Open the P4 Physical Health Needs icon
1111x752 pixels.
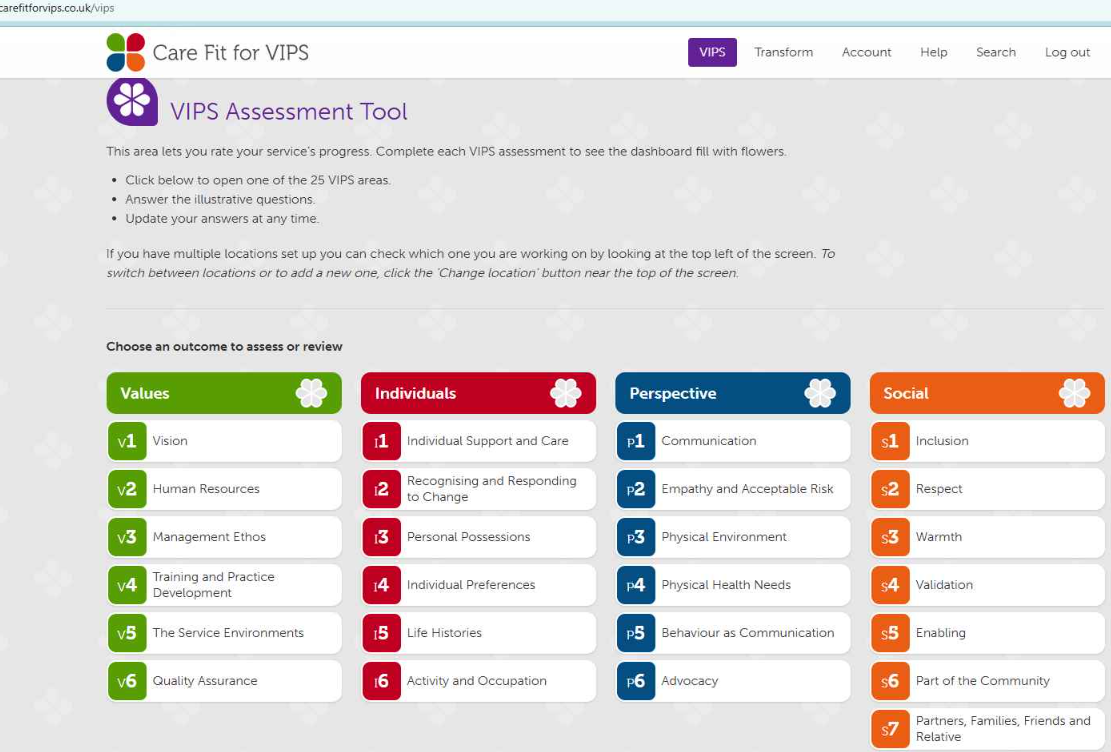(x=636, y=585)
